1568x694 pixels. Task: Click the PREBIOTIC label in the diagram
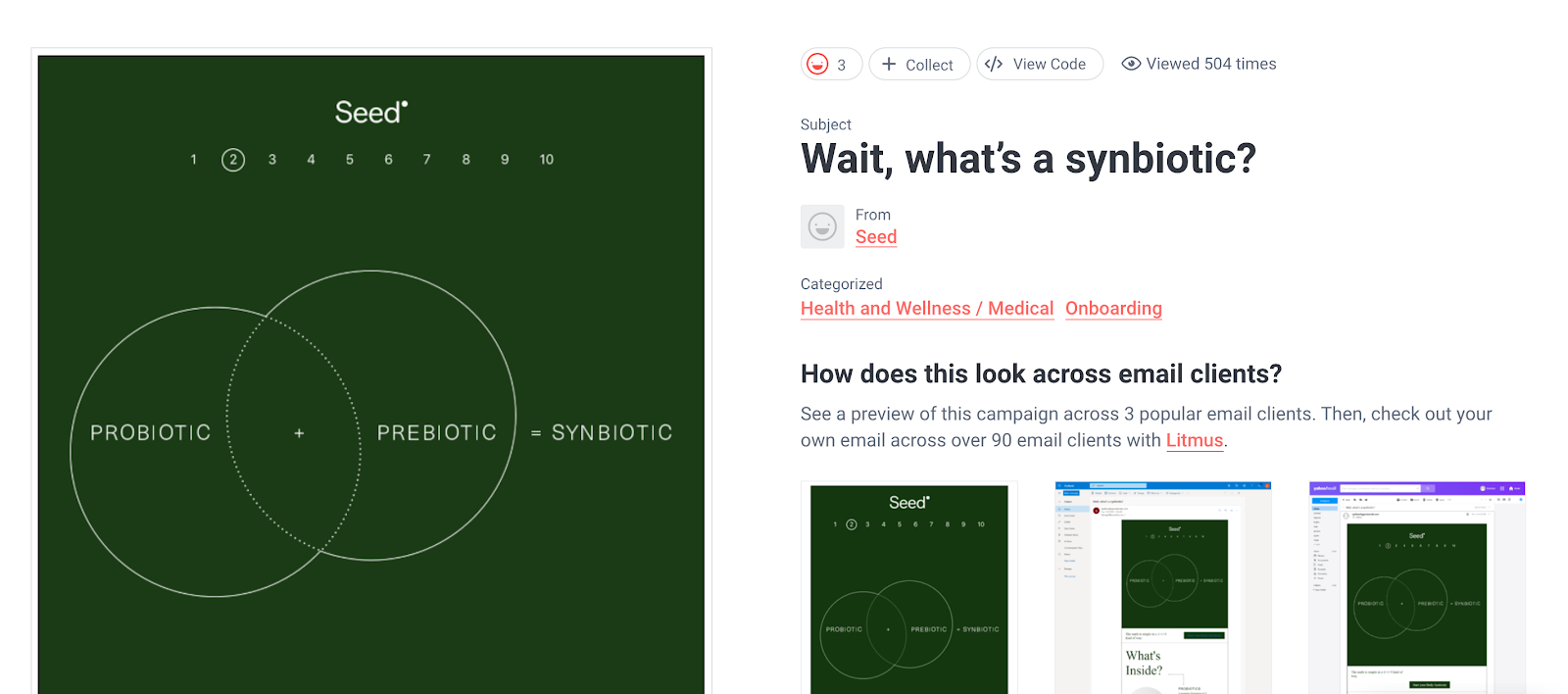[437, 432]
